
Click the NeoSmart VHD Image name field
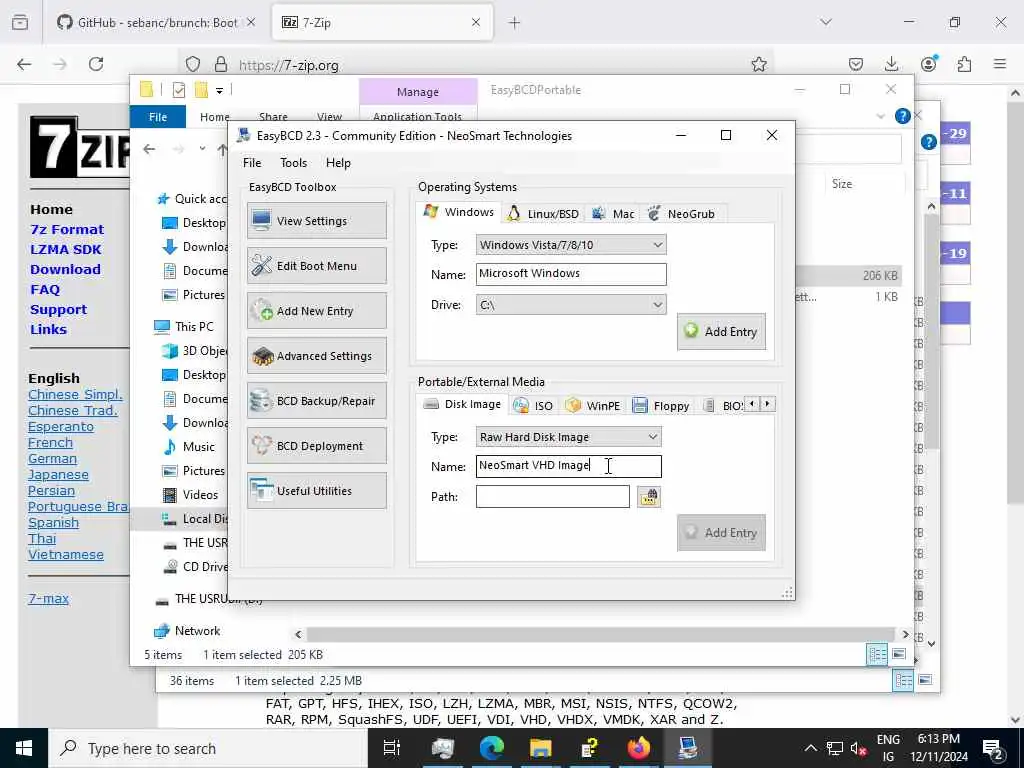point(568,466)
